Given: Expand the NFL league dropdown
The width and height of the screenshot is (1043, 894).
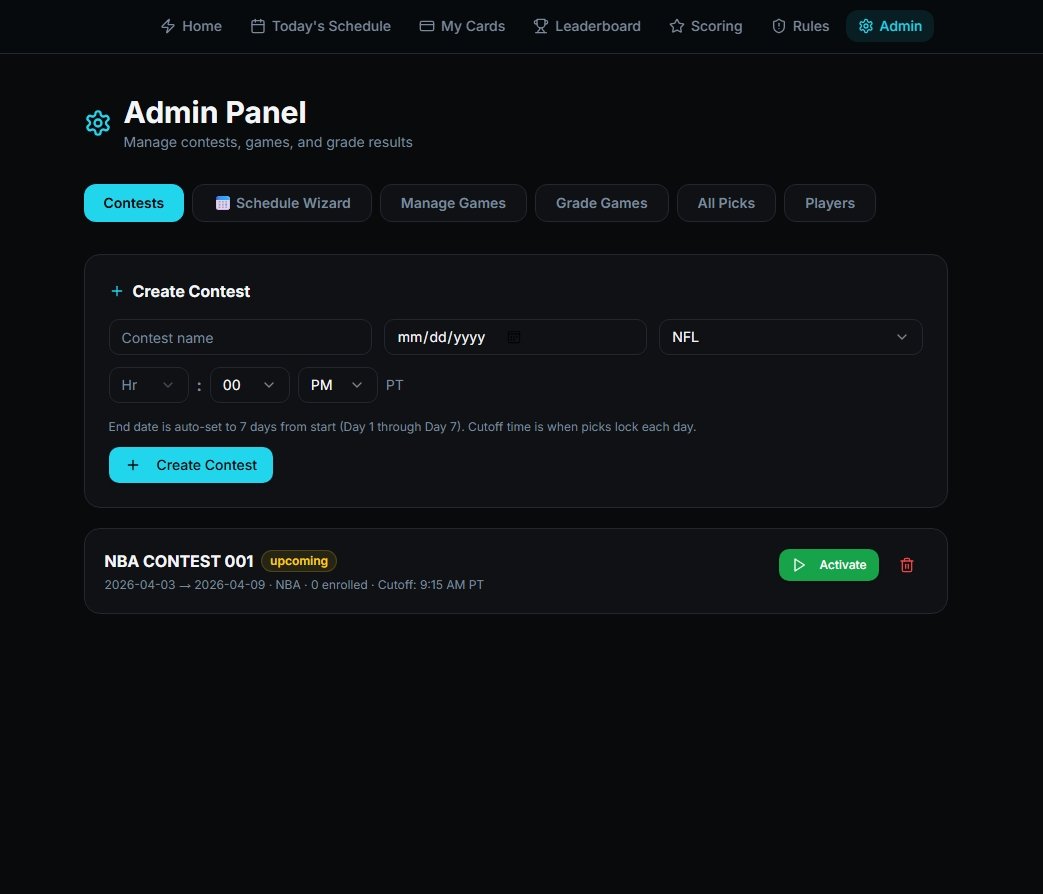Looking at the screenshot, I should click(790, 337).
